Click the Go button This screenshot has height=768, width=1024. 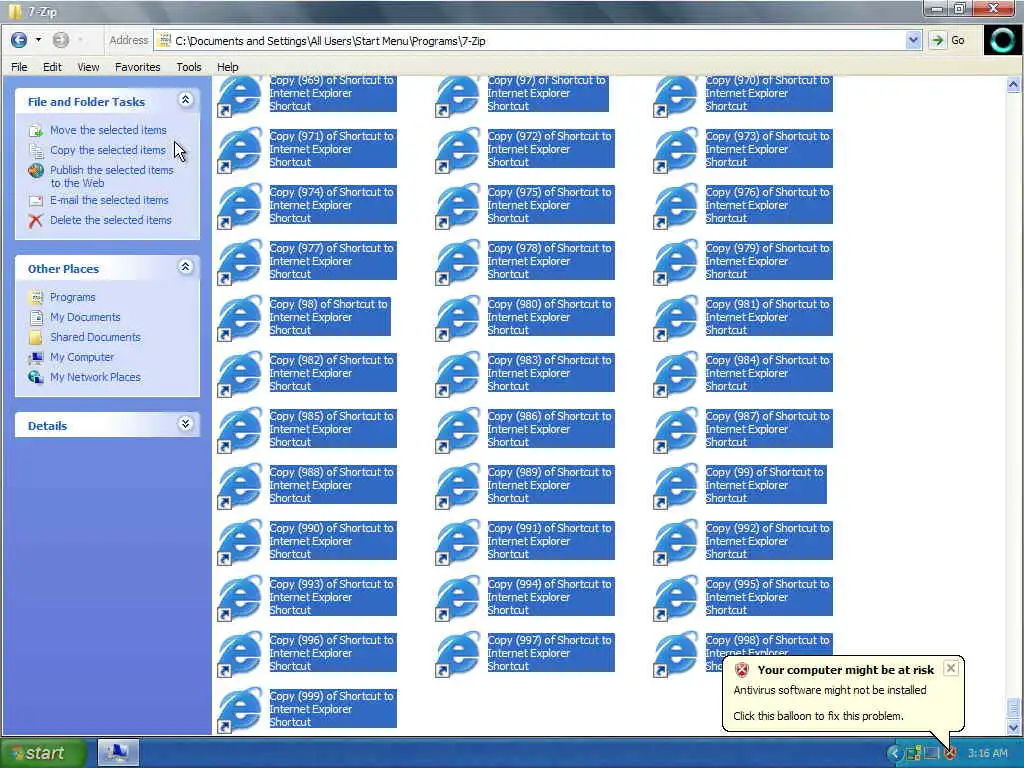948,40
